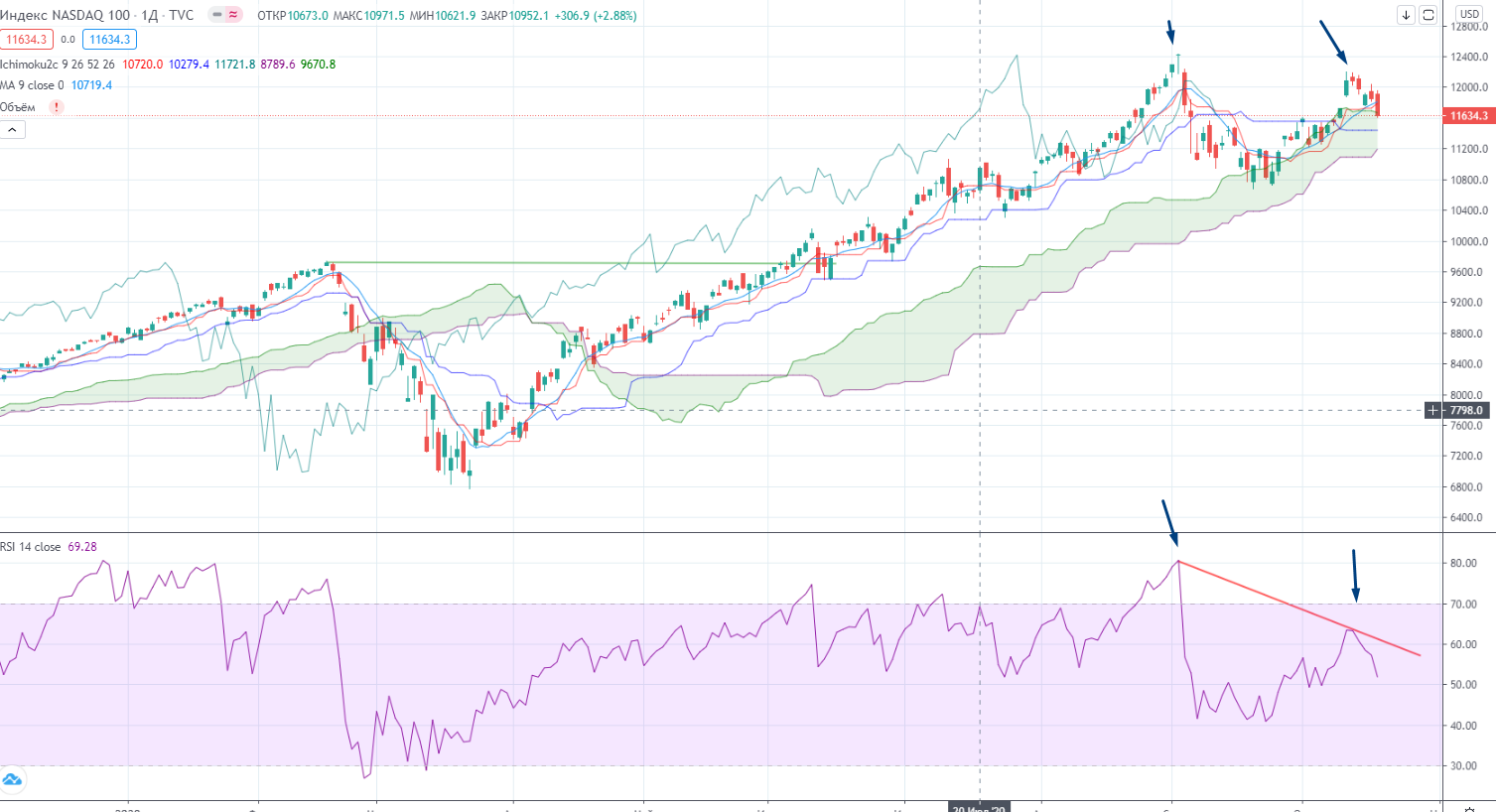The image size is (1496, 812).
Task: Click the Объём volume indicator label
Action: point(18,107)
